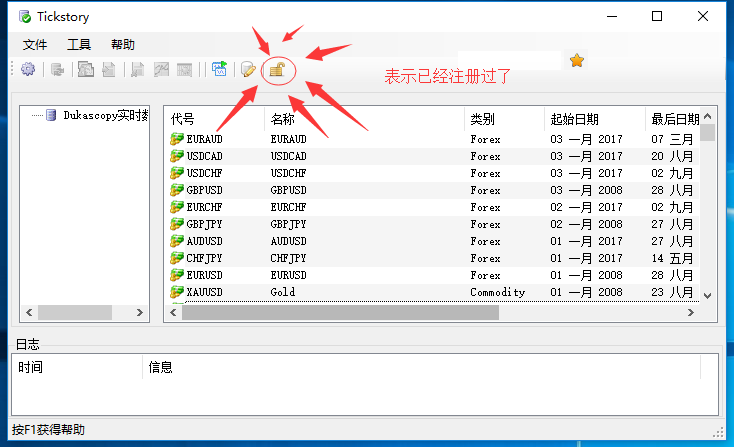Click the EURCHF row icon
The image size is (734, 447).
pos(176,206)
